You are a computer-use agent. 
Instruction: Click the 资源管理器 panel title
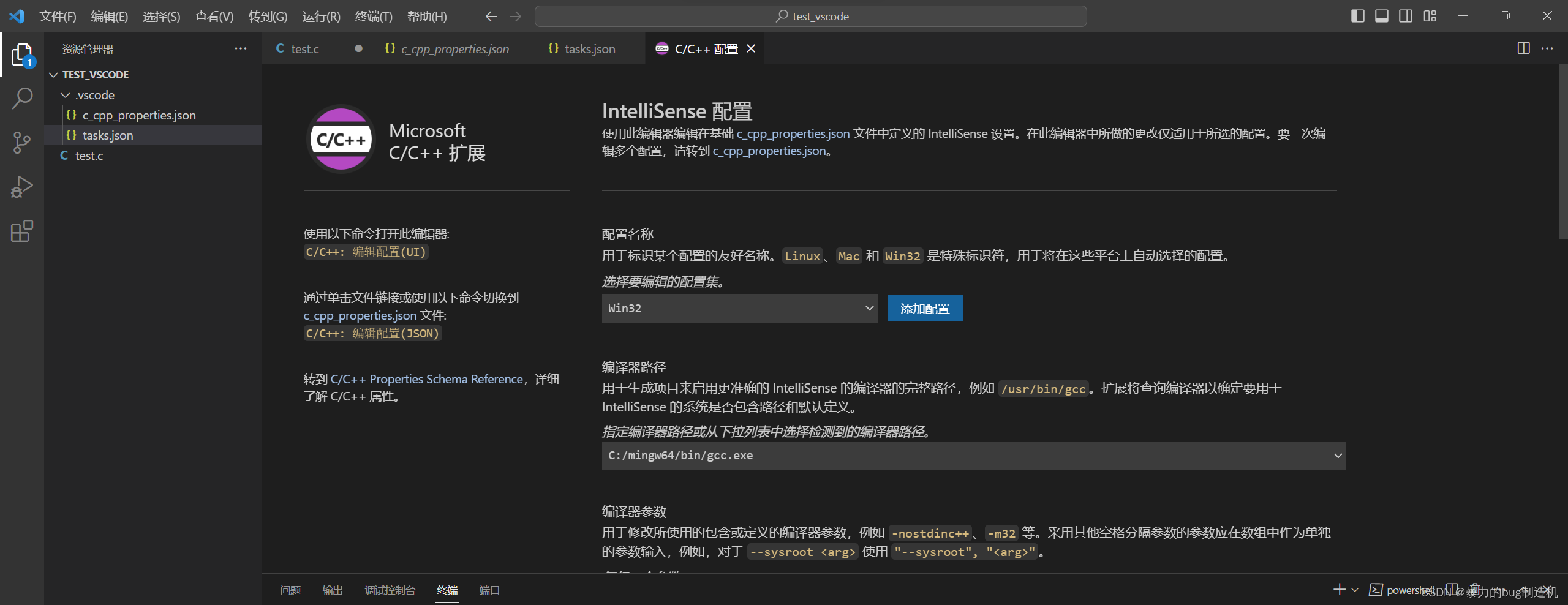(88, 49)
